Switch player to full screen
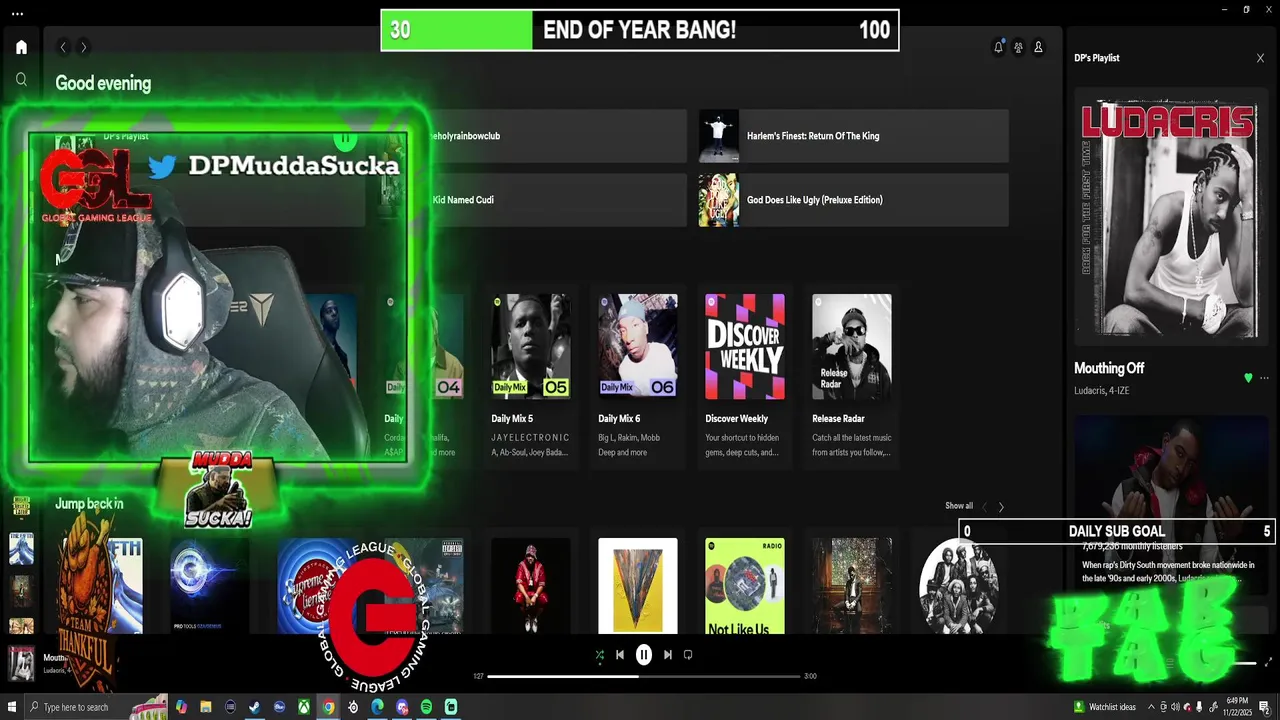Viewport: 1280px width, 720px height. tap(1270, 662)
